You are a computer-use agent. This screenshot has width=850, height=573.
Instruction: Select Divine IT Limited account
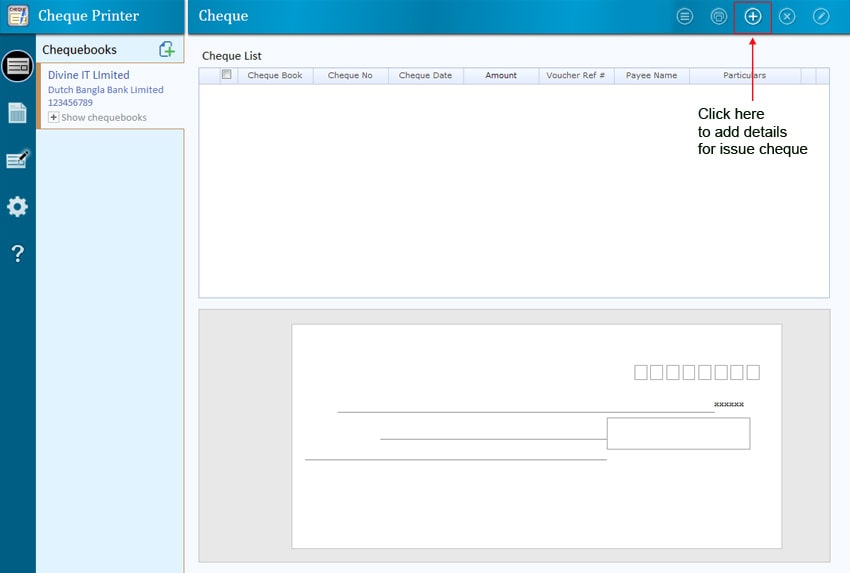coord(89,75)
